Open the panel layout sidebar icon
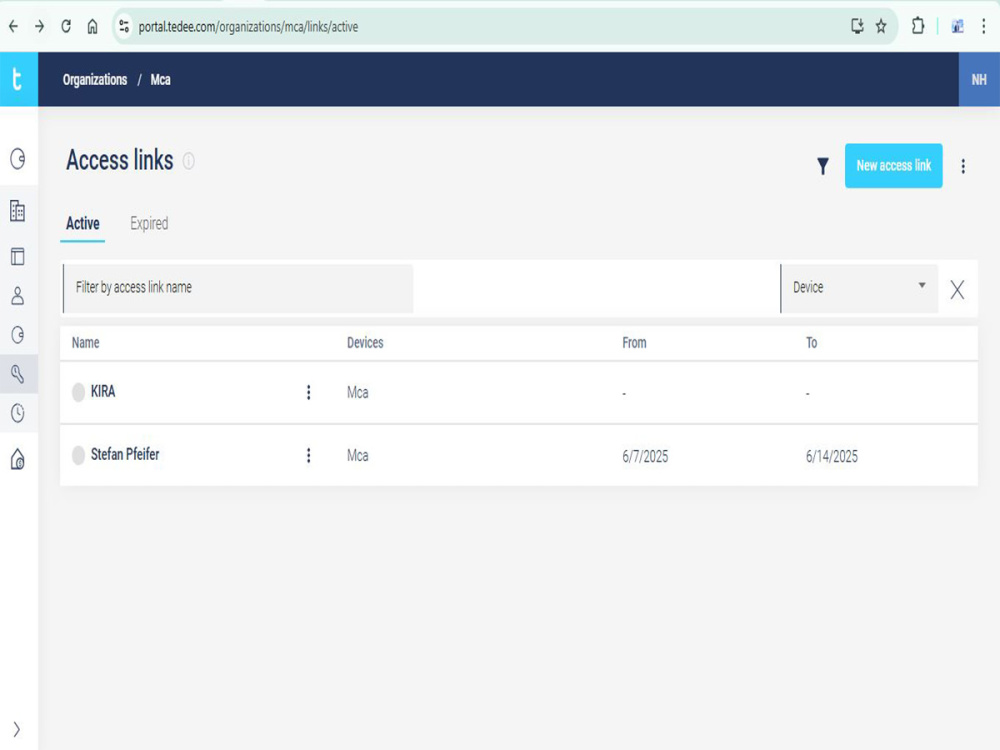The image size is (1000, 750). [18, 256]
